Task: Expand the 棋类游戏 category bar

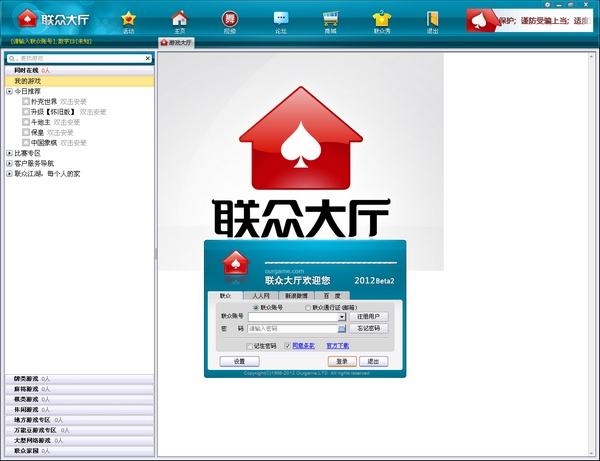Action: [80, 399]
